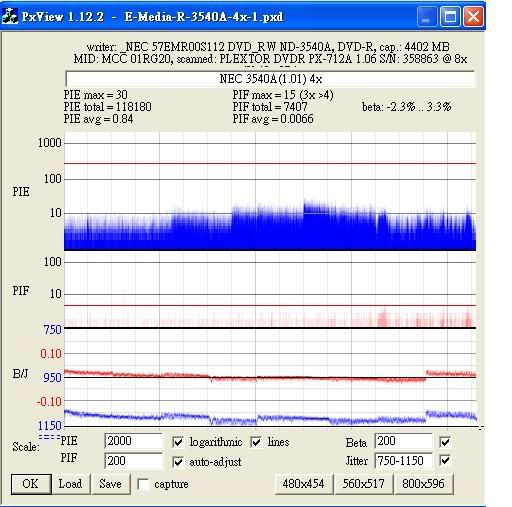
Task: Click the 'PIE total = 118180' text
Action: click(x=108, y=107)
